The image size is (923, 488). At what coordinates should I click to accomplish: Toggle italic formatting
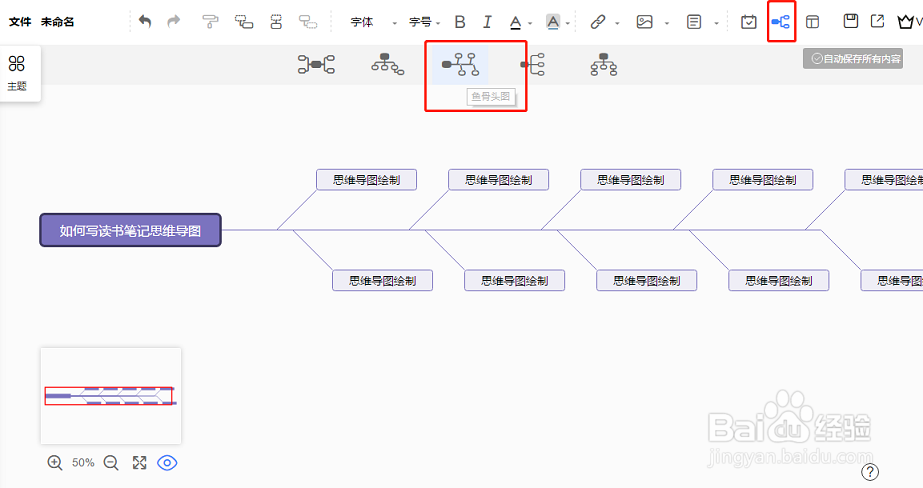click(x=487, y=22)
